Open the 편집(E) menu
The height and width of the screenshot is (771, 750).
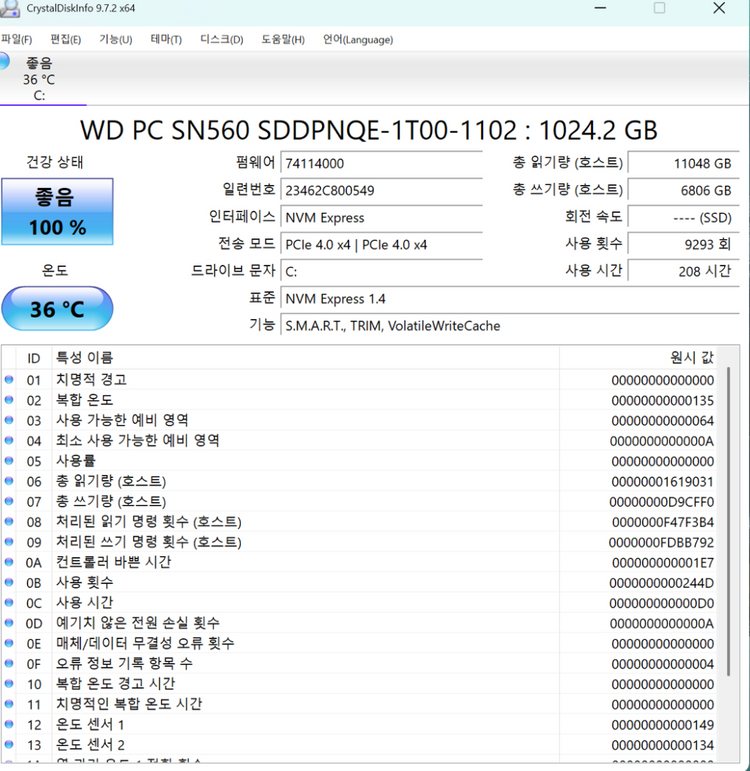point(65,39)
